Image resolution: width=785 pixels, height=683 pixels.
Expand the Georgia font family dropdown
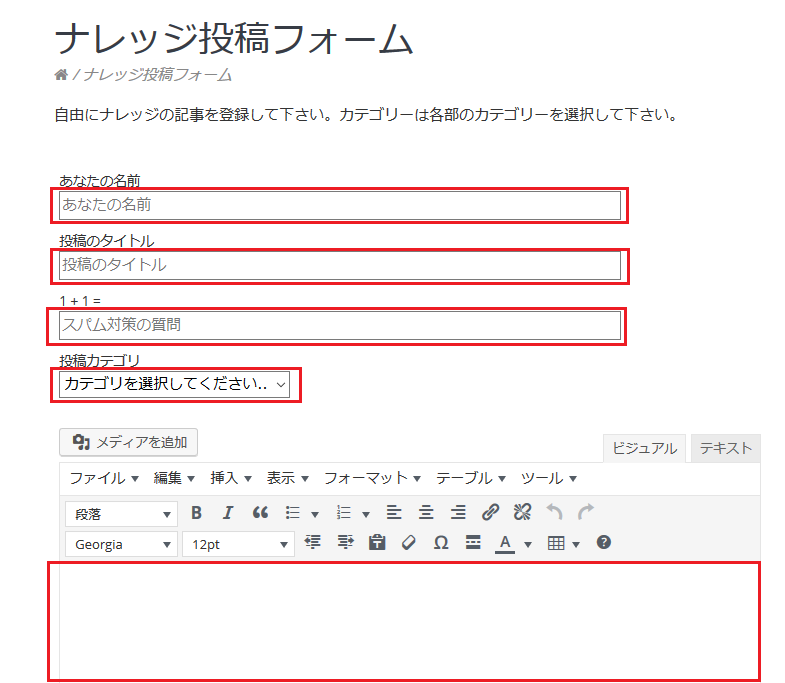tap(121, 544)
